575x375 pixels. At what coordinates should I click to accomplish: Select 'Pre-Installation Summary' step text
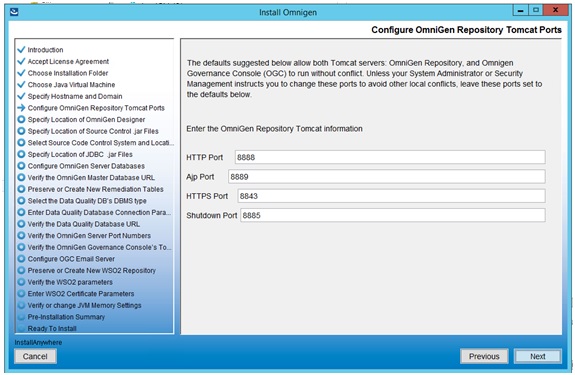(x=66, y=317)
